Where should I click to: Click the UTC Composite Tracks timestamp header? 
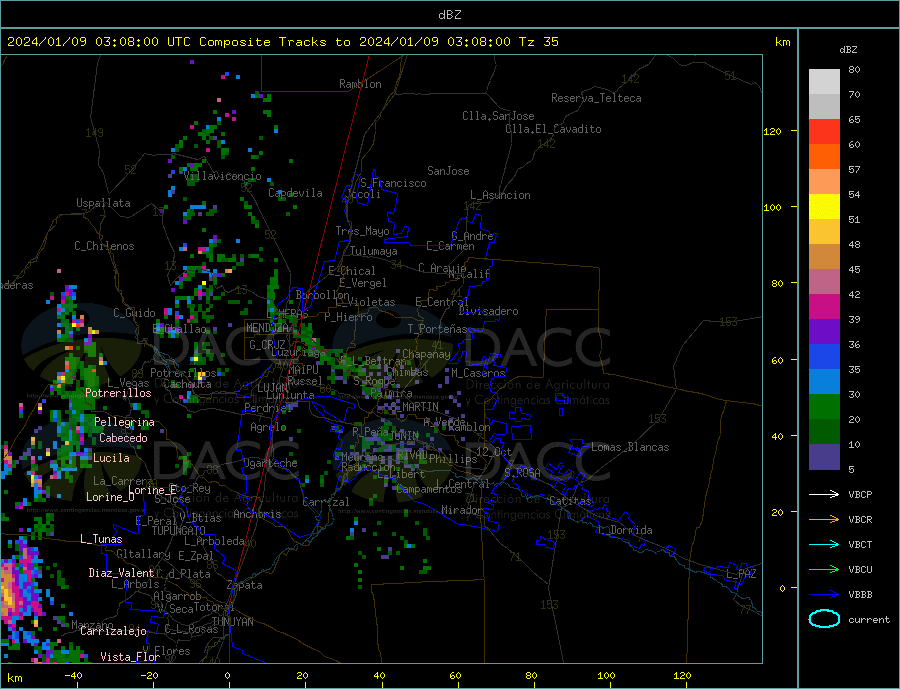point(282,42)
